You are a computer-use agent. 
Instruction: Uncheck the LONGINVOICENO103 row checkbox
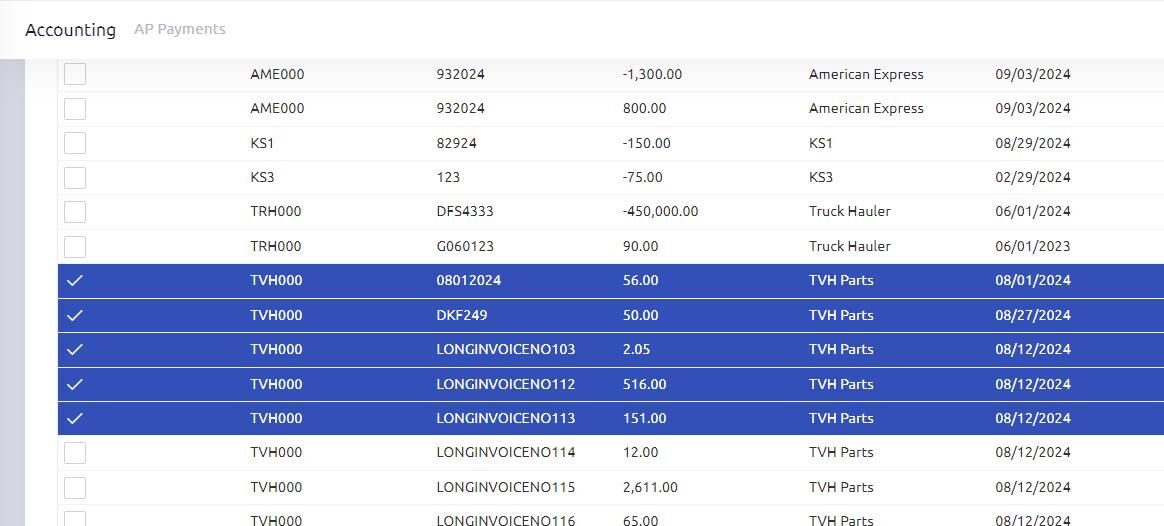coord(75,349)
